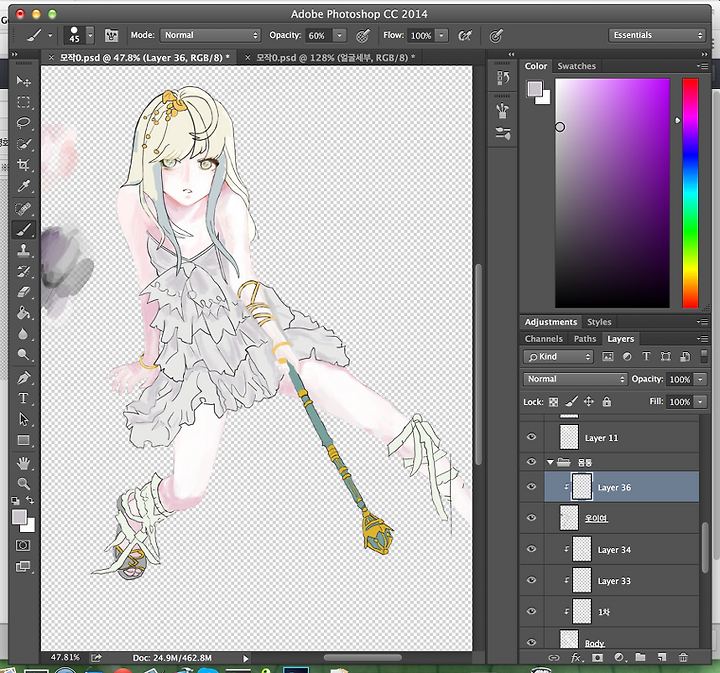Switch to the Channels tab
Screen dimensions: 720x673
[544, 339]
